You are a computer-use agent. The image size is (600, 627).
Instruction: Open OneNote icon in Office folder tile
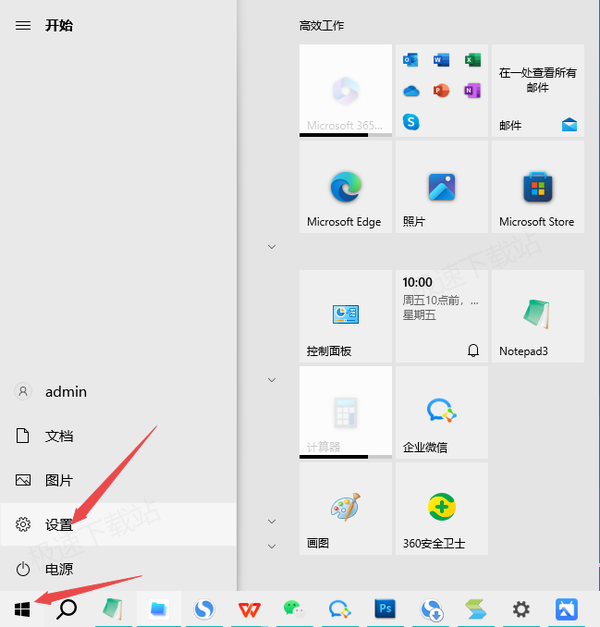(472, 91)
